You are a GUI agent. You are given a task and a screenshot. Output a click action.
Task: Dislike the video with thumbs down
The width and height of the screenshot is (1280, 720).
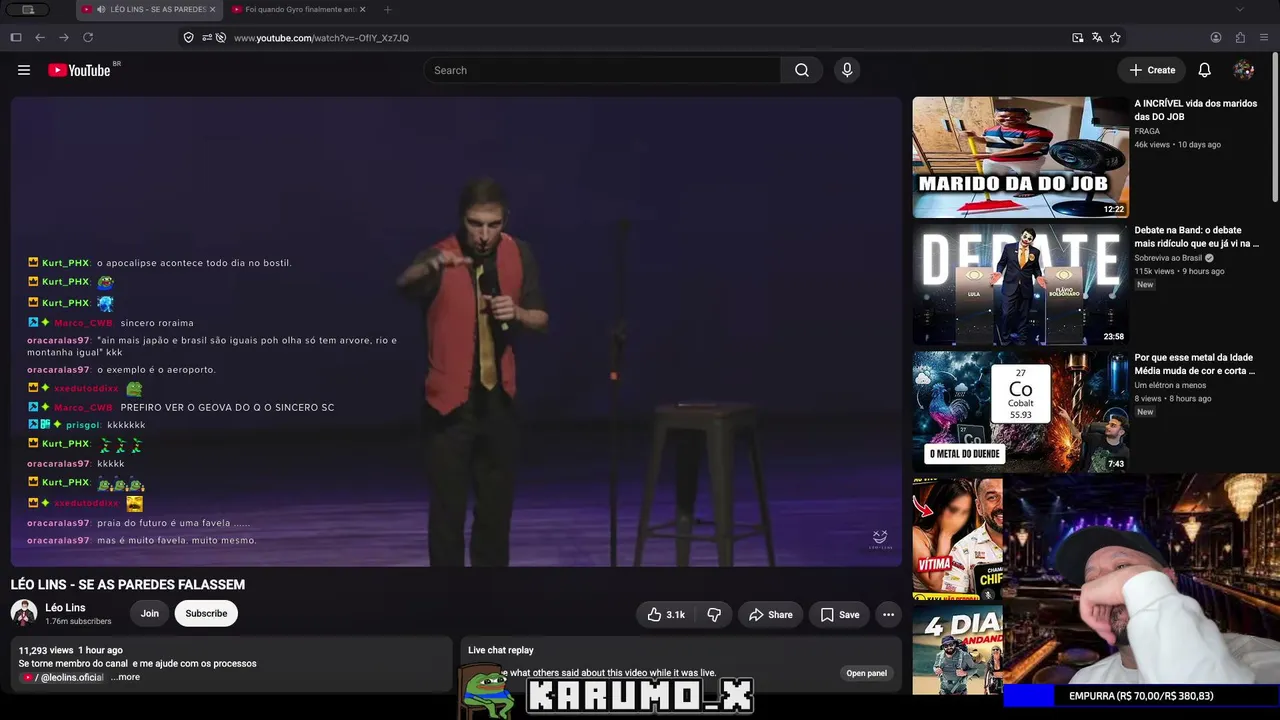coord(714,615)
